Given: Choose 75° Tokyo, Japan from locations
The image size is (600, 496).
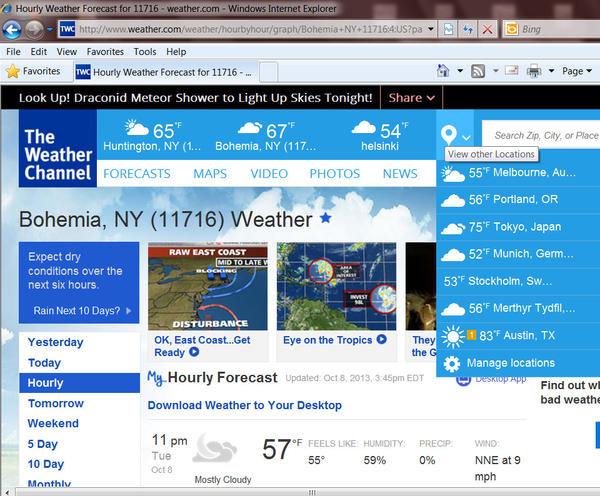Looking at the screenshot, I should 518,227.
